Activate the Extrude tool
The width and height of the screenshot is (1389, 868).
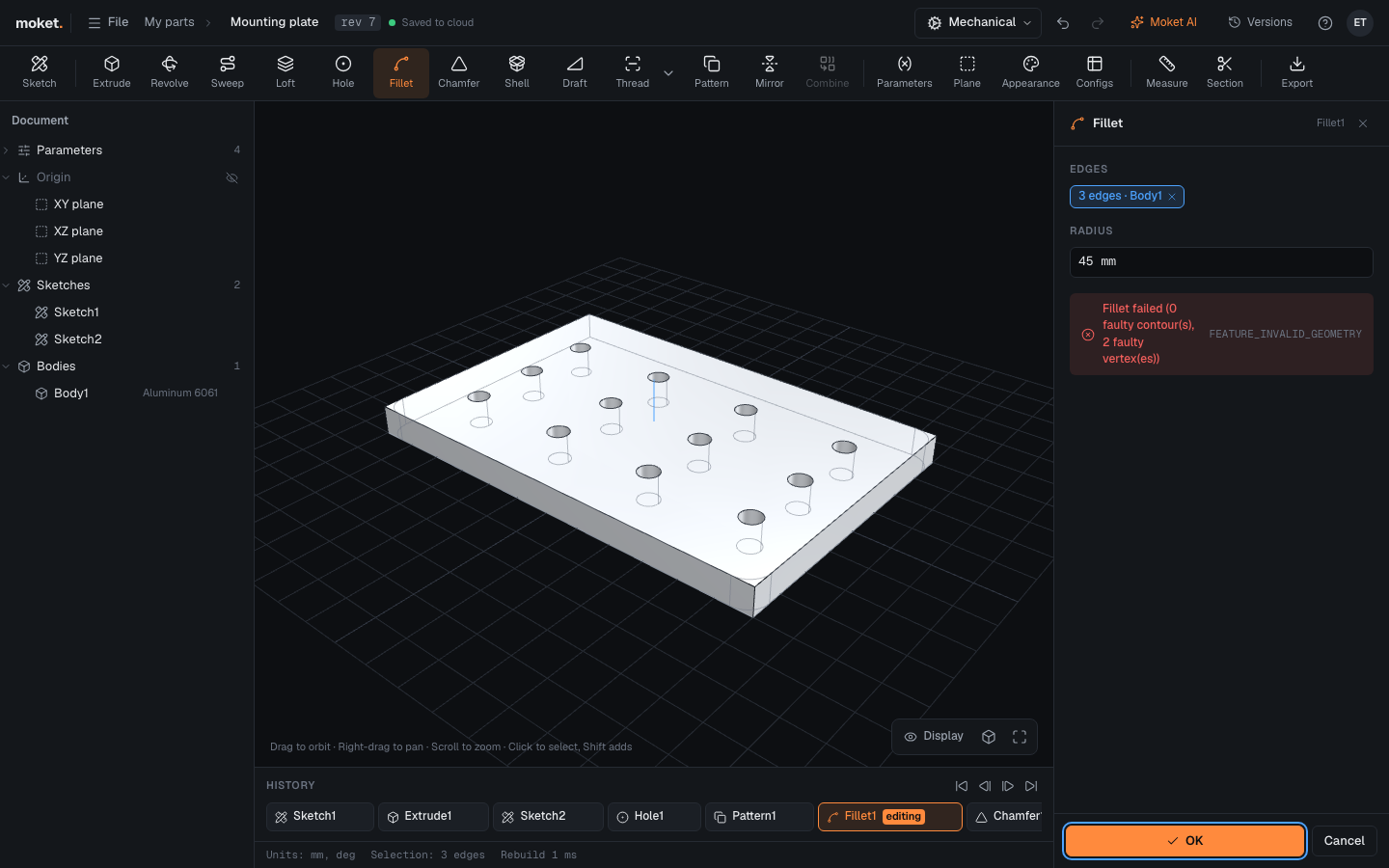click(x=112, y=72)
